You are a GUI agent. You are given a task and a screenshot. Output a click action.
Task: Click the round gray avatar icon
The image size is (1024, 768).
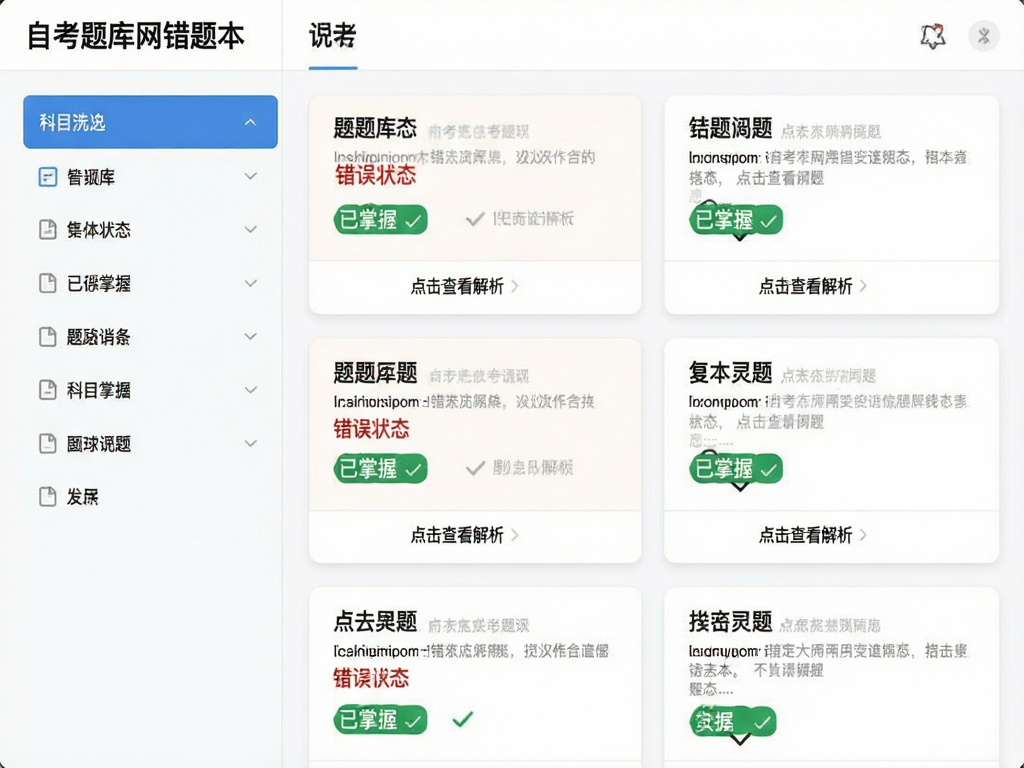984,37
